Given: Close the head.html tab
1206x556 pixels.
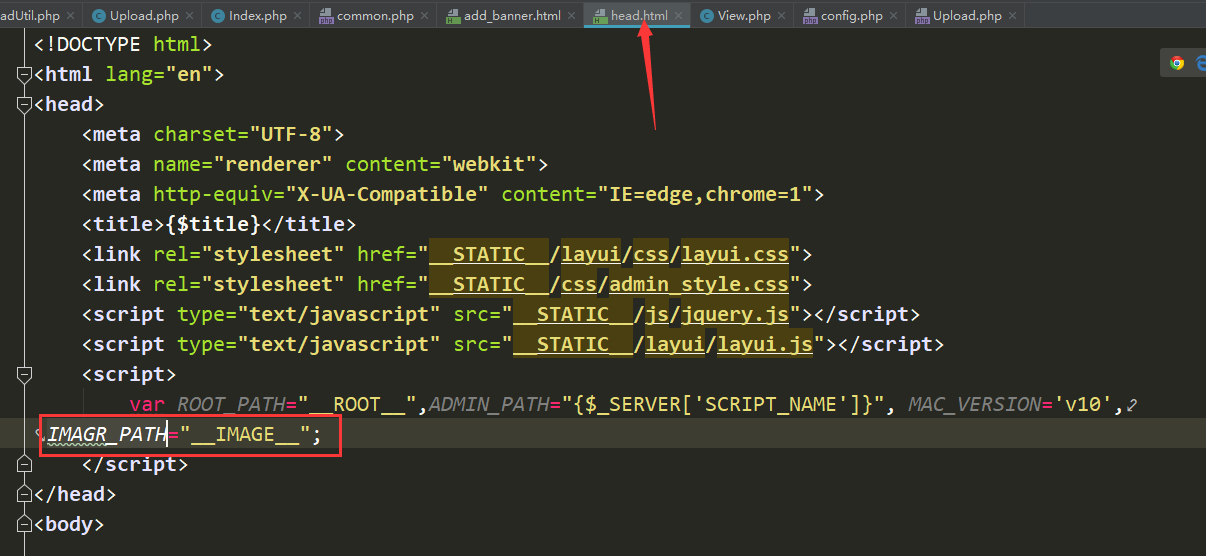Looking at the screenshot, I should [680, 16].
